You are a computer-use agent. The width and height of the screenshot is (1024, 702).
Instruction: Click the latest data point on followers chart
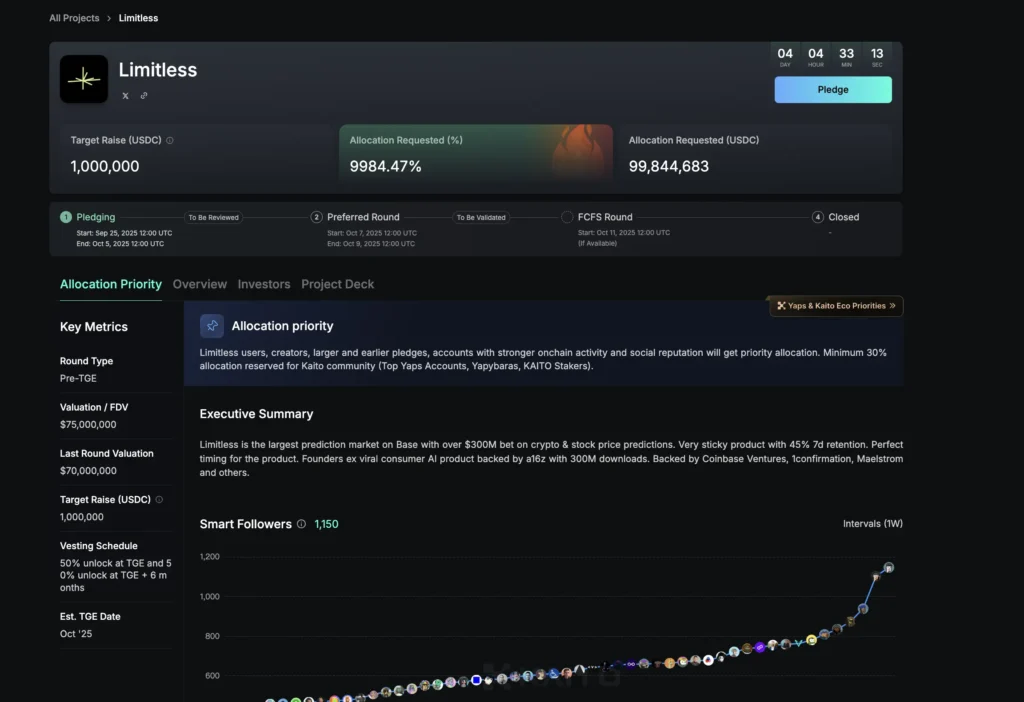point(888,568)
